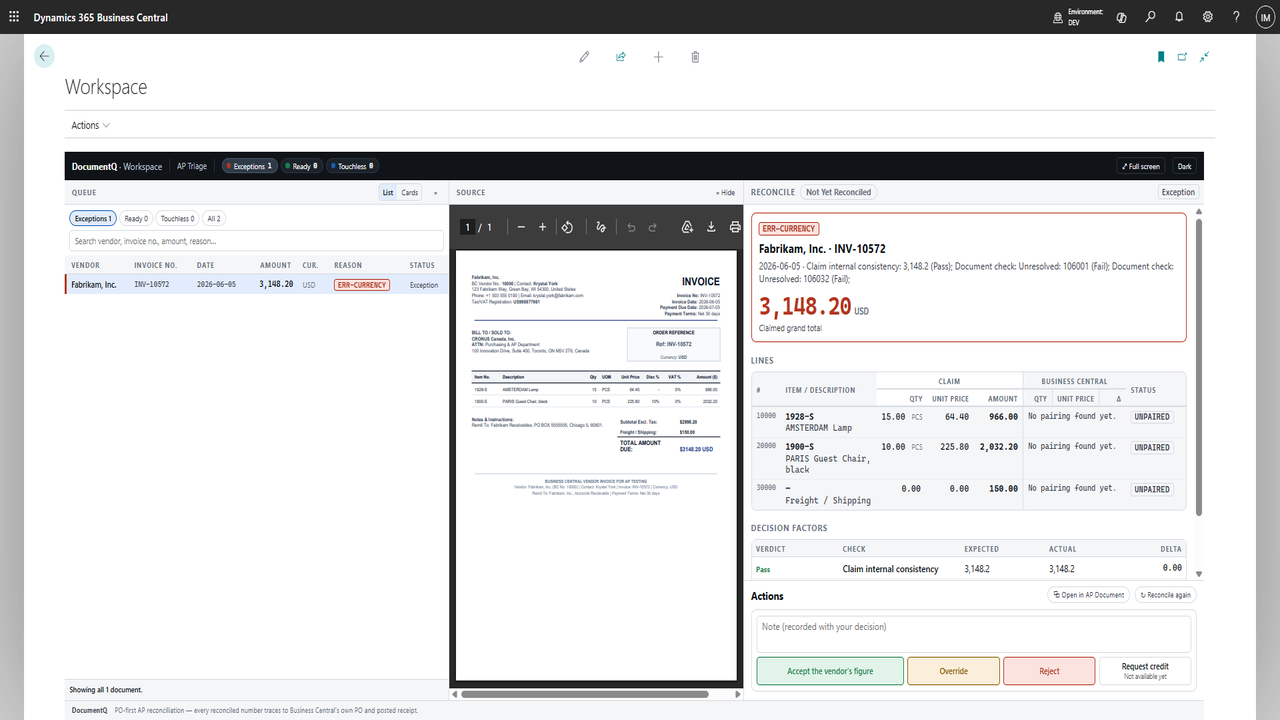This screenshot has width=1280, height=720.
Task: Click the plus new record icon
Action: click(658, 57)
